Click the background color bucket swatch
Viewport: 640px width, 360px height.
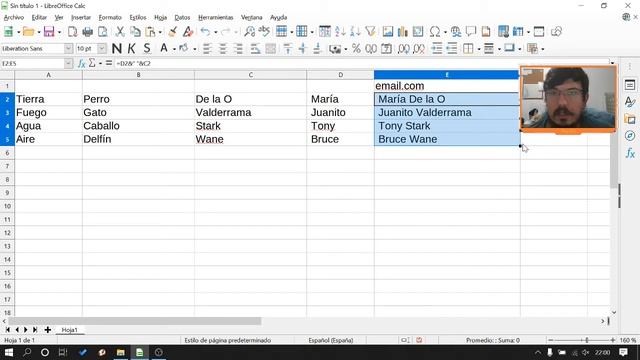click(184, 48)
